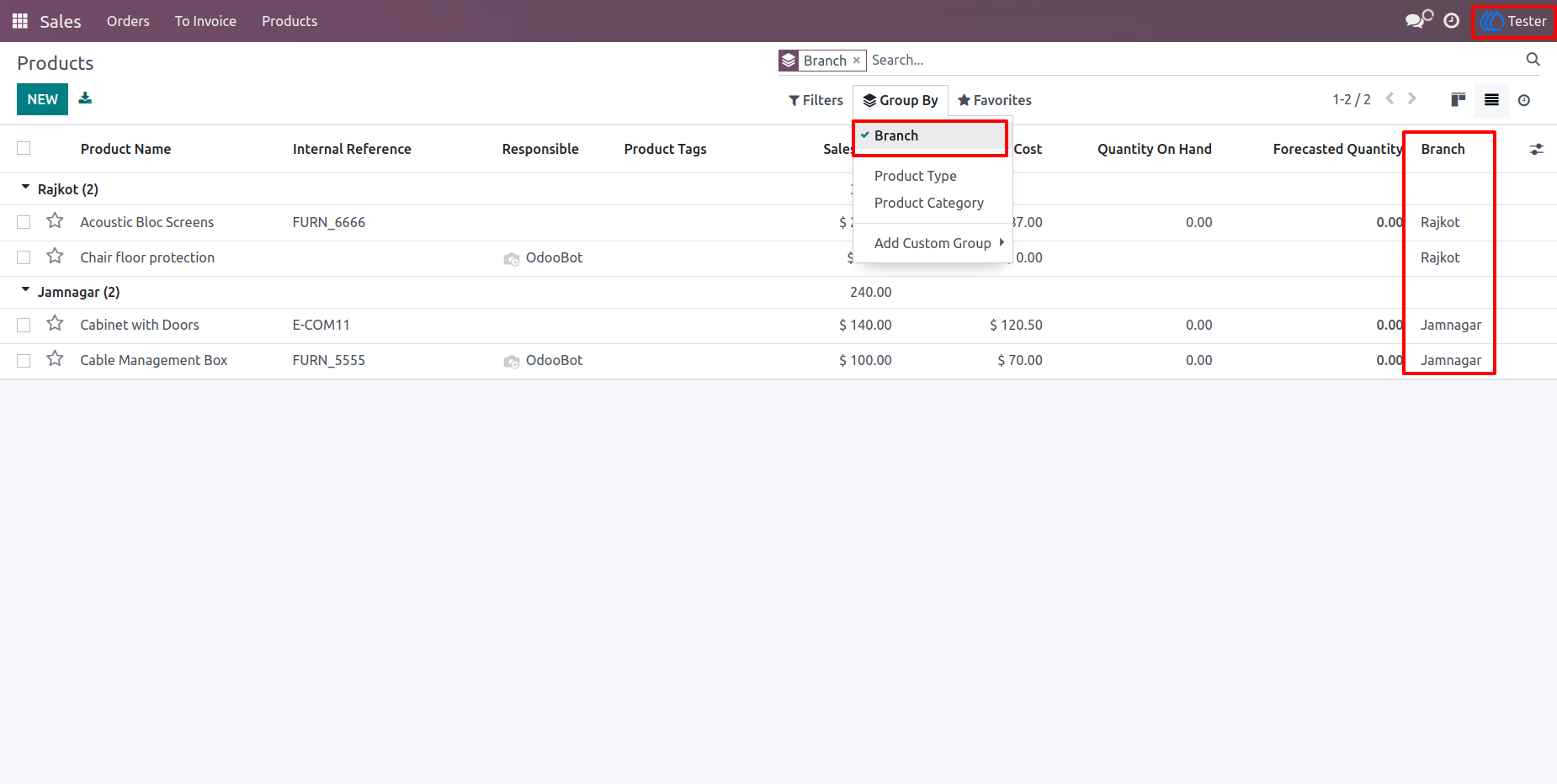Open the activities clock icon in navbar
This screenshot has width=1557, height=784.
pyautogui.click(x=1452, y=21)
